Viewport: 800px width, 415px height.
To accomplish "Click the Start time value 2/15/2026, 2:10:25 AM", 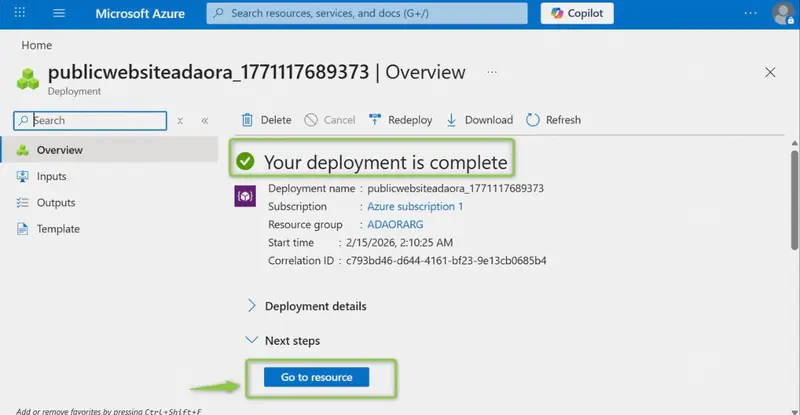I will [399, 242].
